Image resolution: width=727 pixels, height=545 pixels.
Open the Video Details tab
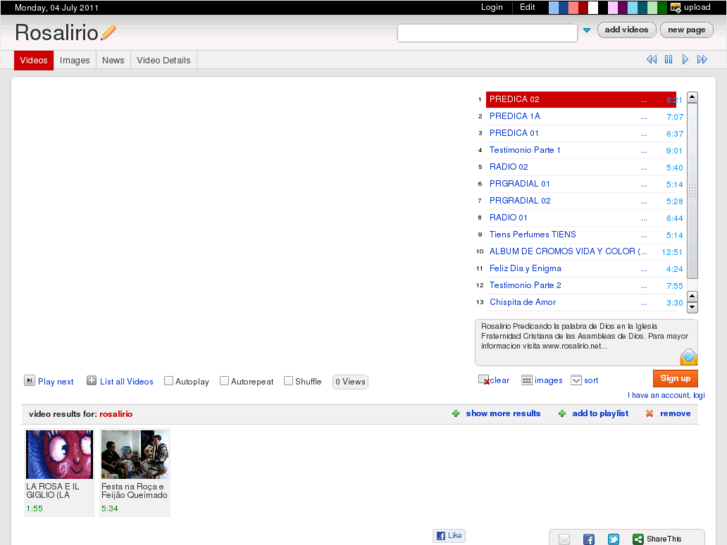tap(164, 60)
